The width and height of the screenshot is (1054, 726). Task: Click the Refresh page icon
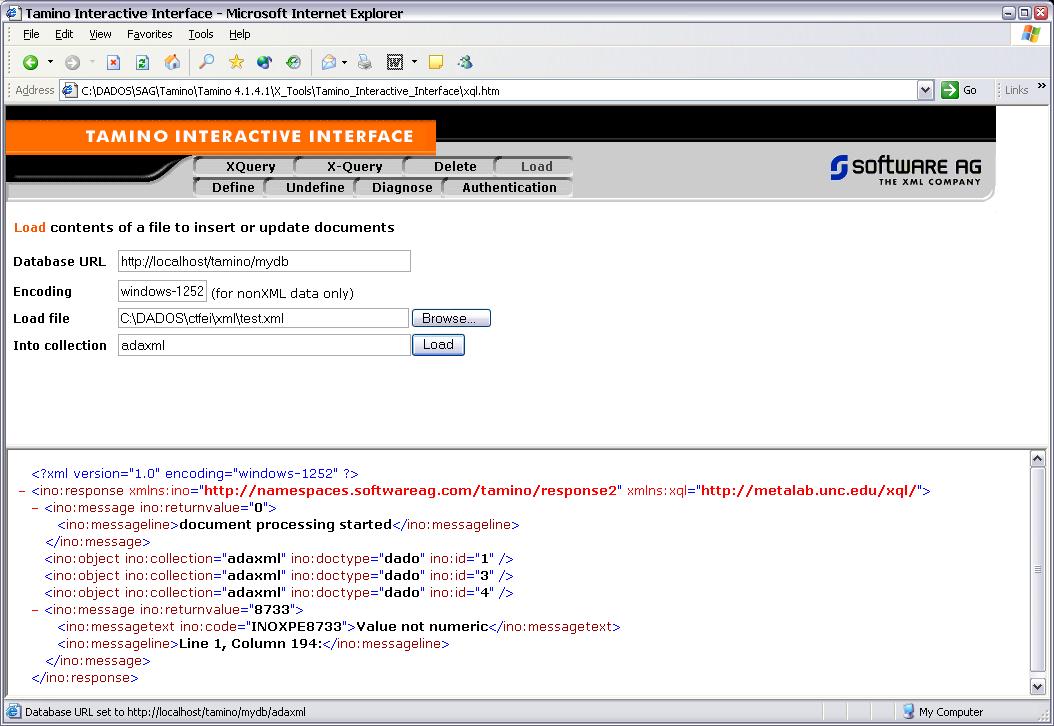(x=143, y=63)
